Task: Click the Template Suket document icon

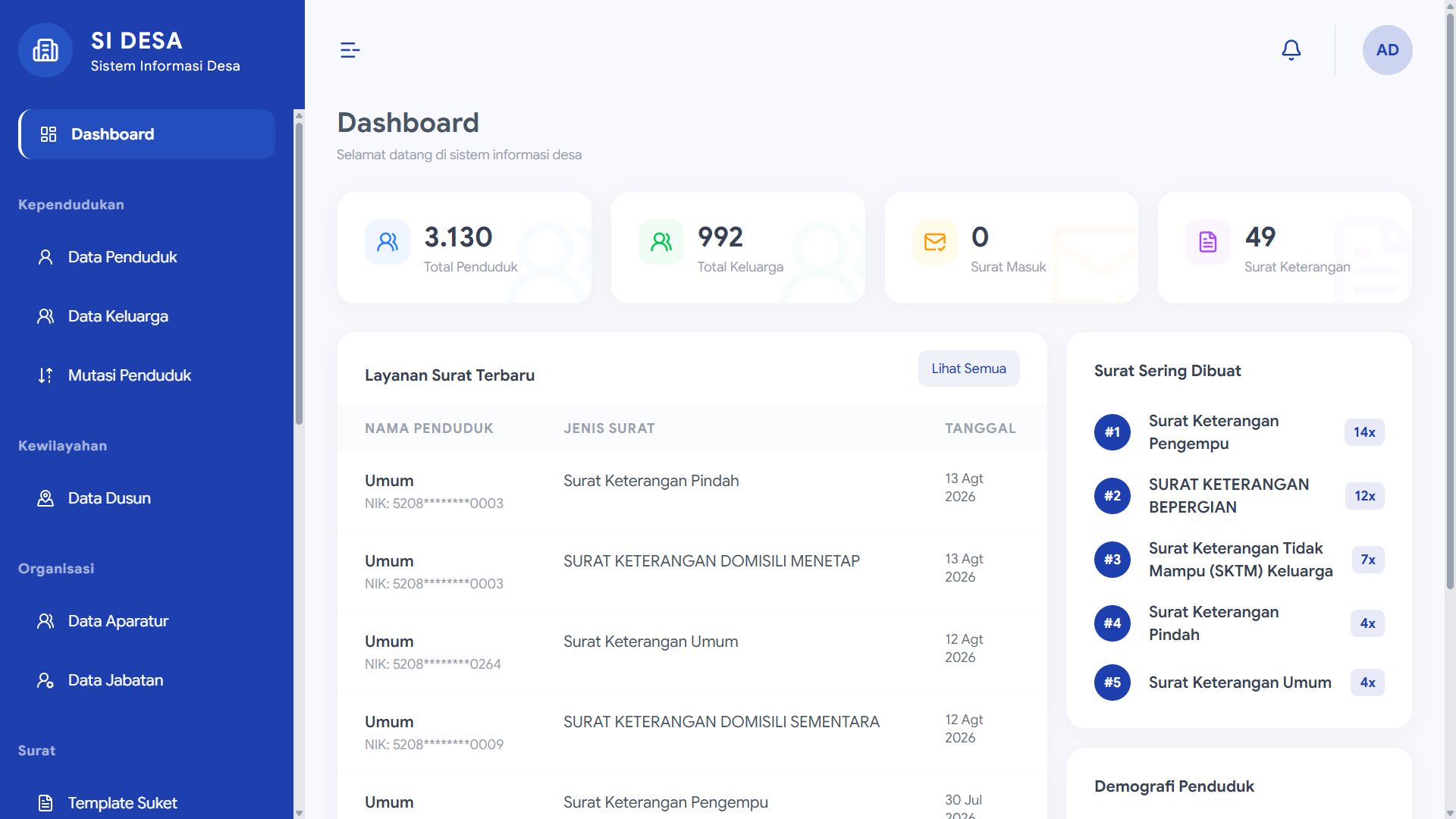Action: tap(45, 803)
